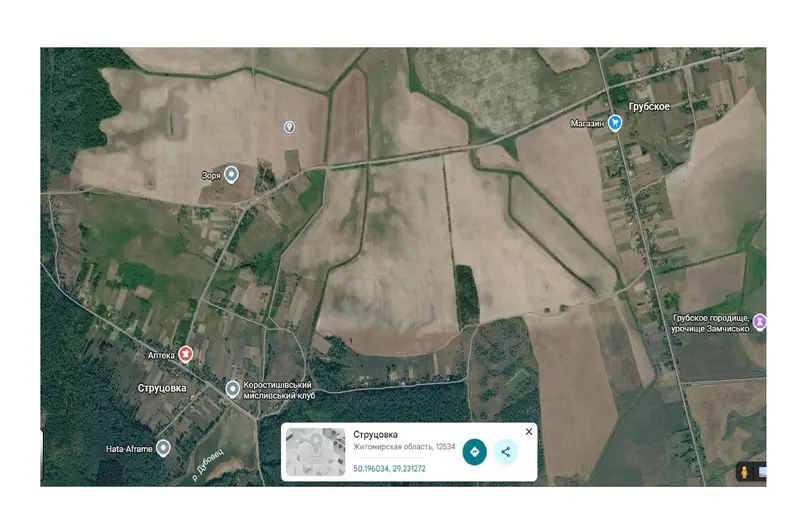The height and width of the screenshot is (525, 800).
Task: Click the Струцовка title in the info card
Action: pos(376,434)
